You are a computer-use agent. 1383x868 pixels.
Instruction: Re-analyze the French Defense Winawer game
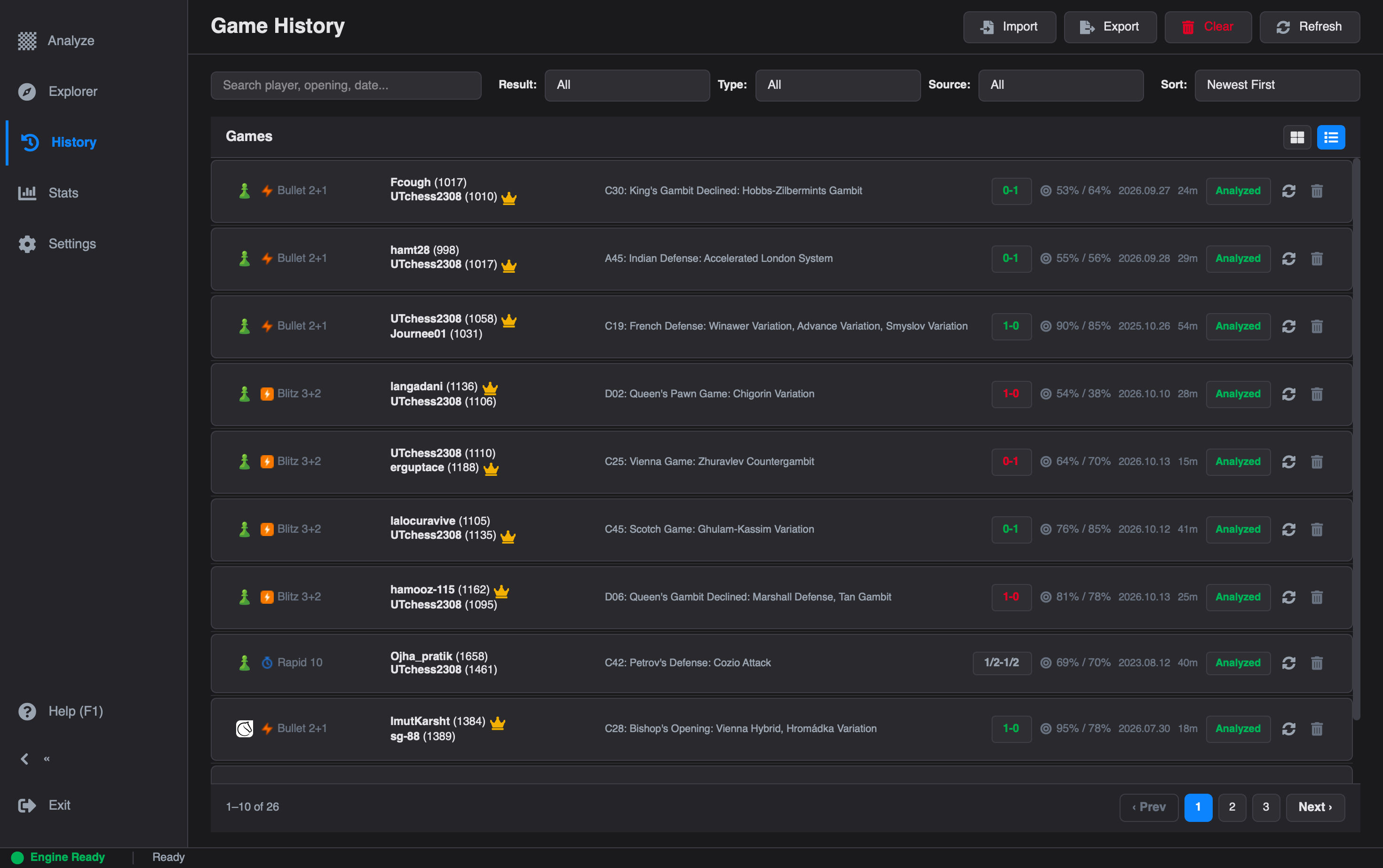(x=1288, y=326)
